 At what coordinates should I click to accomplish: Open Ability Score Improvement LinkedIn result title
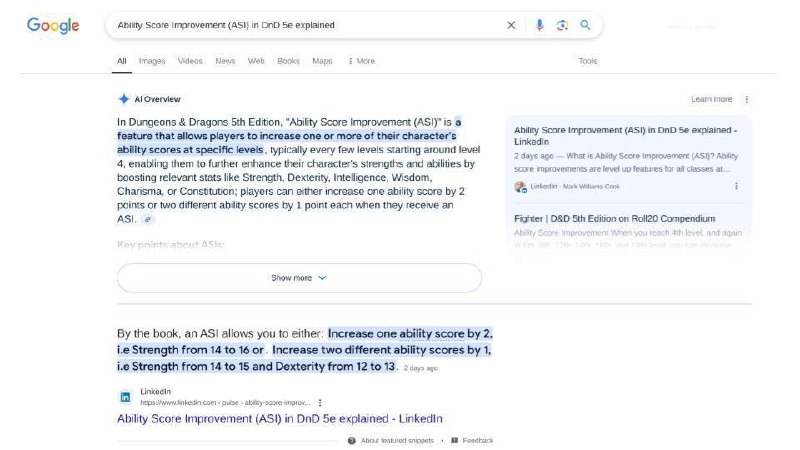[x=280, y=419]
